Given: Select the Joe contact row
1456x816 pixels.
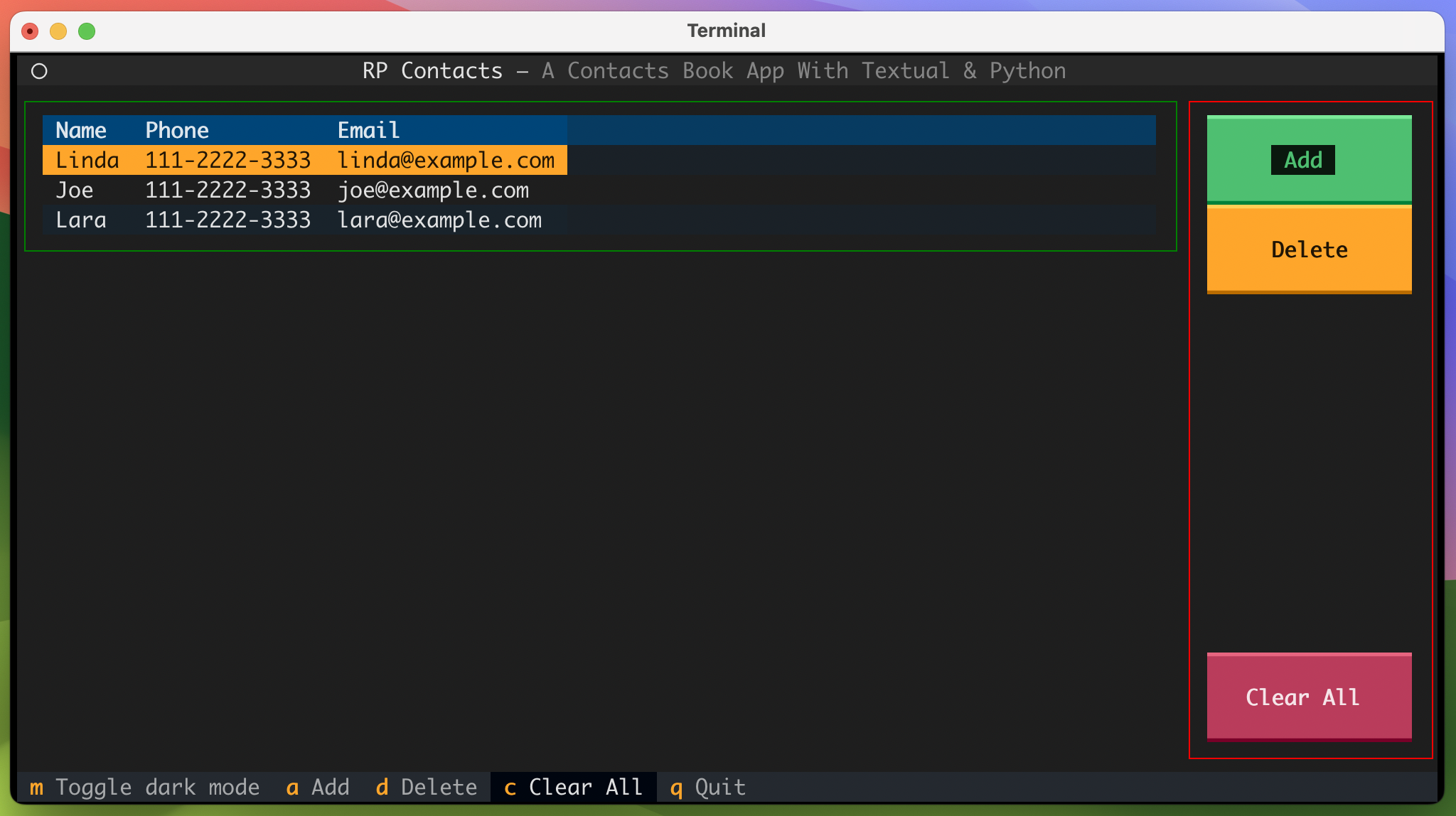Looking at the screenshot, I should (75, 190).
